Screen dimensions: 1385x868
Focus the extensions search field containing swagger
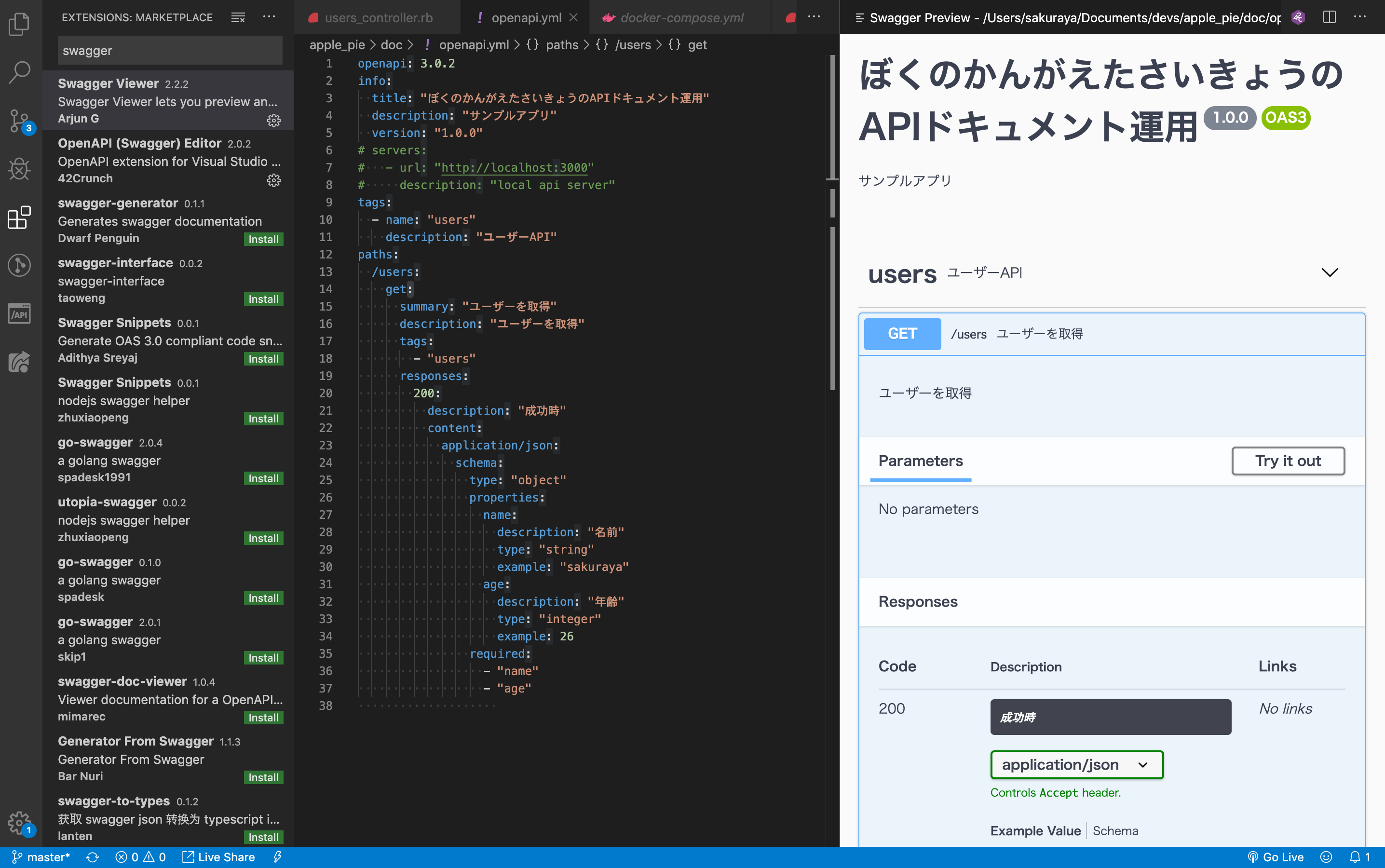170,51
